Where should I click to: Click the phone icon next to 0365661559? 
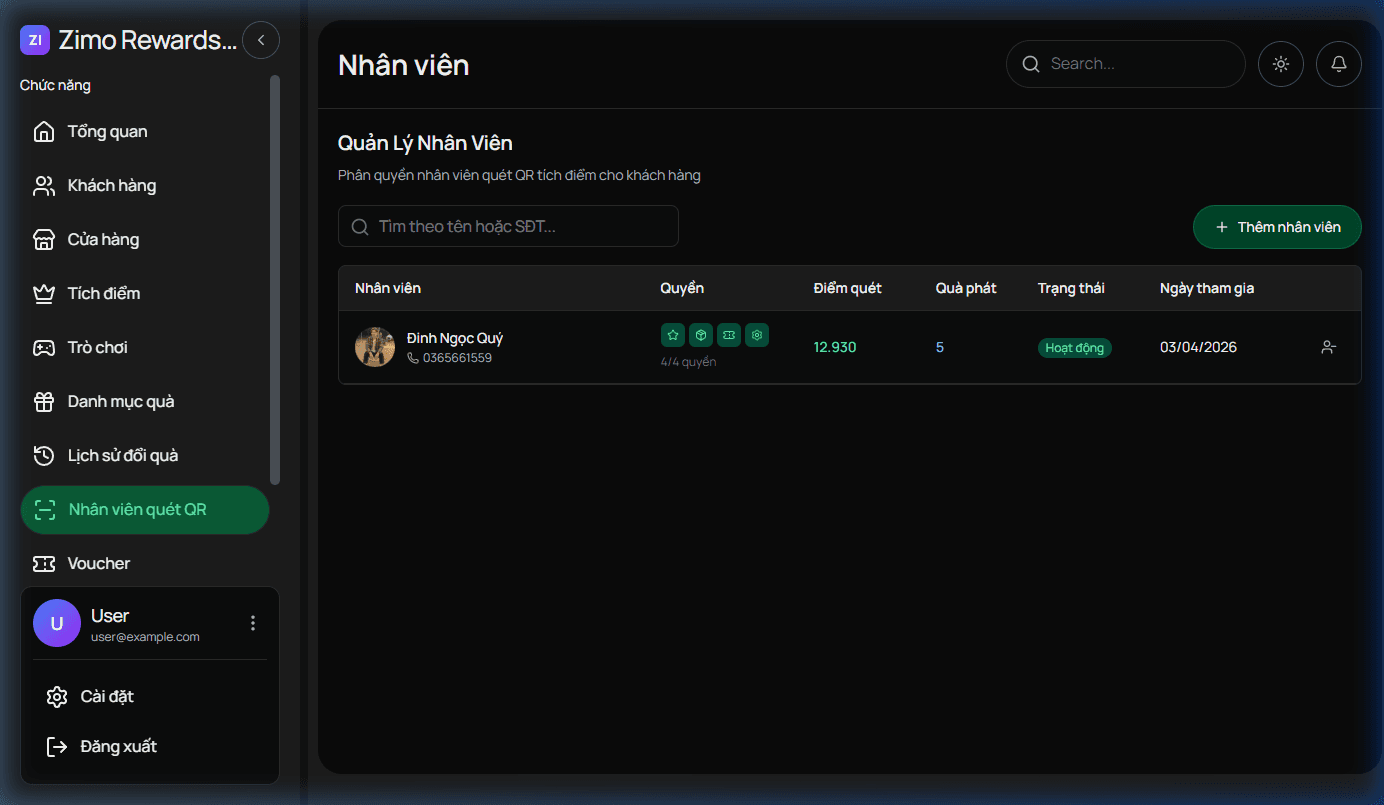413,358
